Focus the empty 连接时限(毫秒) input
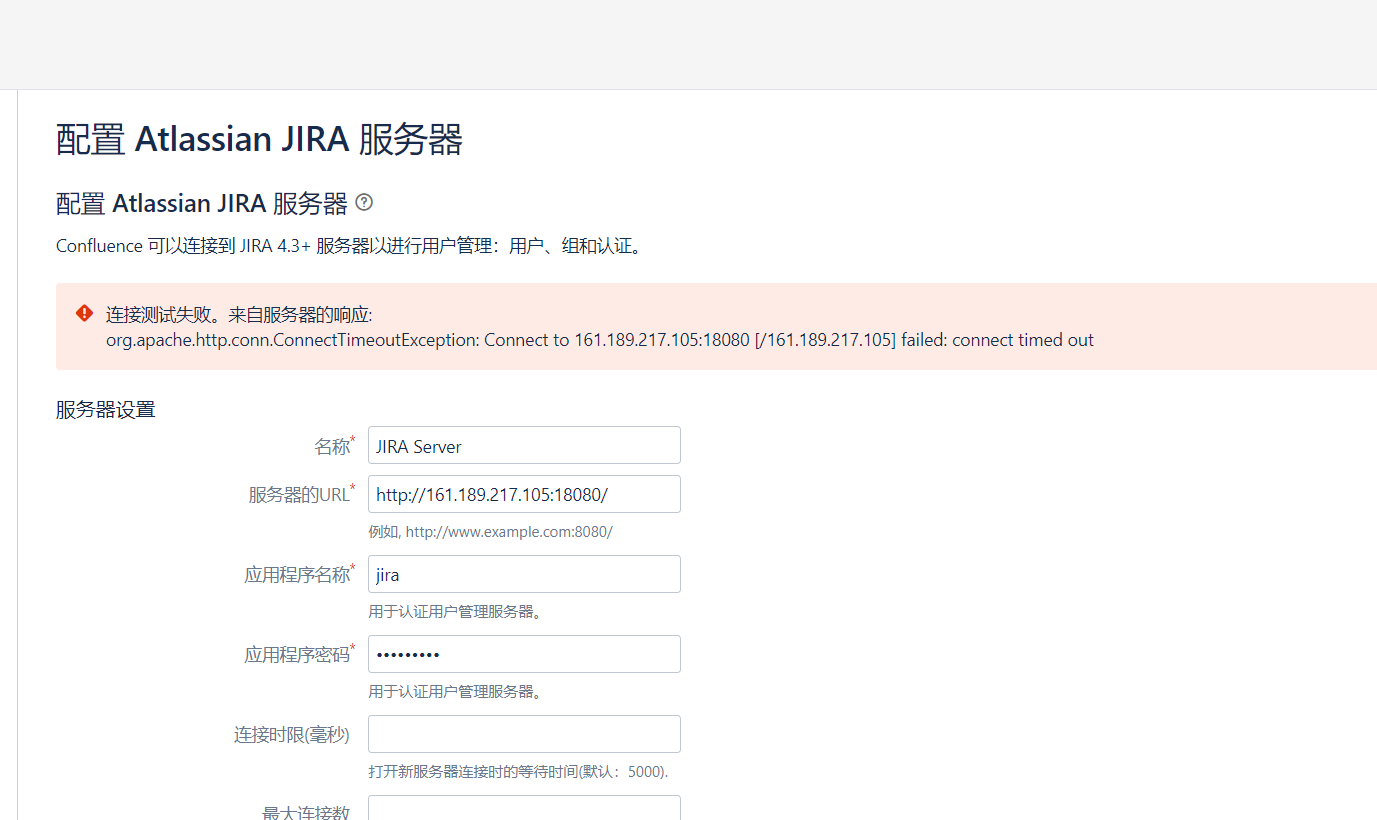 (524, 734)
